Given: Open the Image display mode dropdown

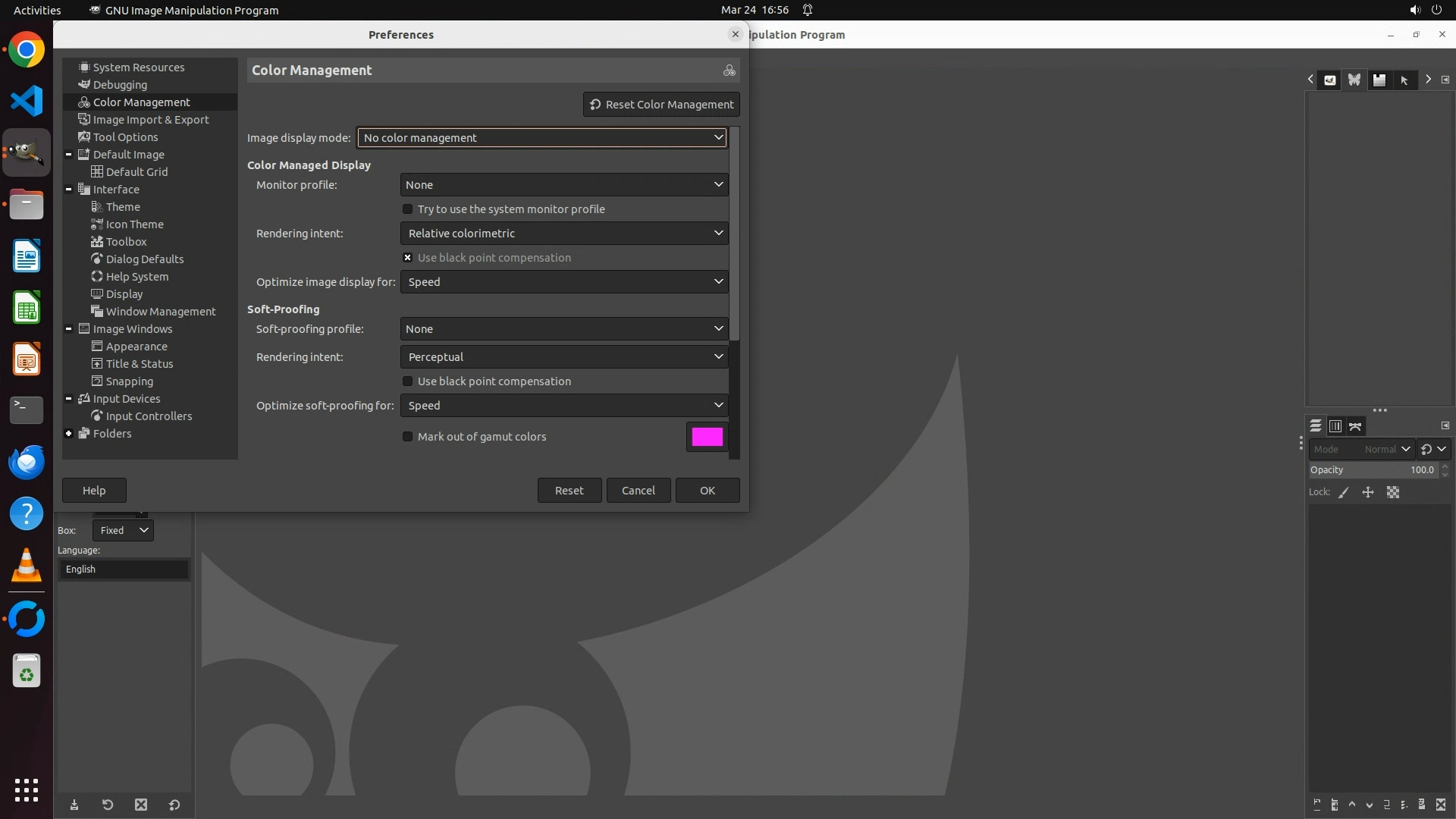Looking at the screenshot, I should pos(541,138).
